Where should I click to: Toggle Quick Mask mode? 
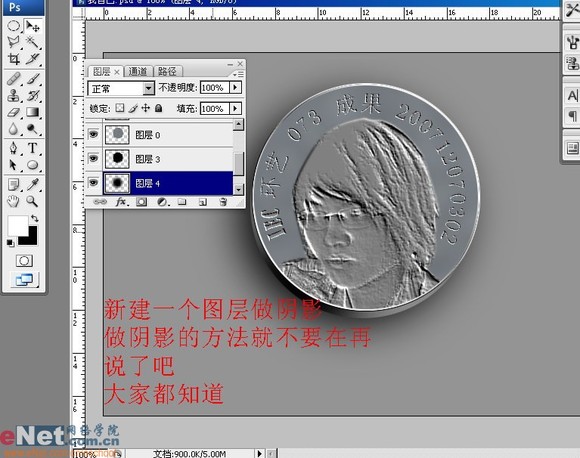(24, 261)
